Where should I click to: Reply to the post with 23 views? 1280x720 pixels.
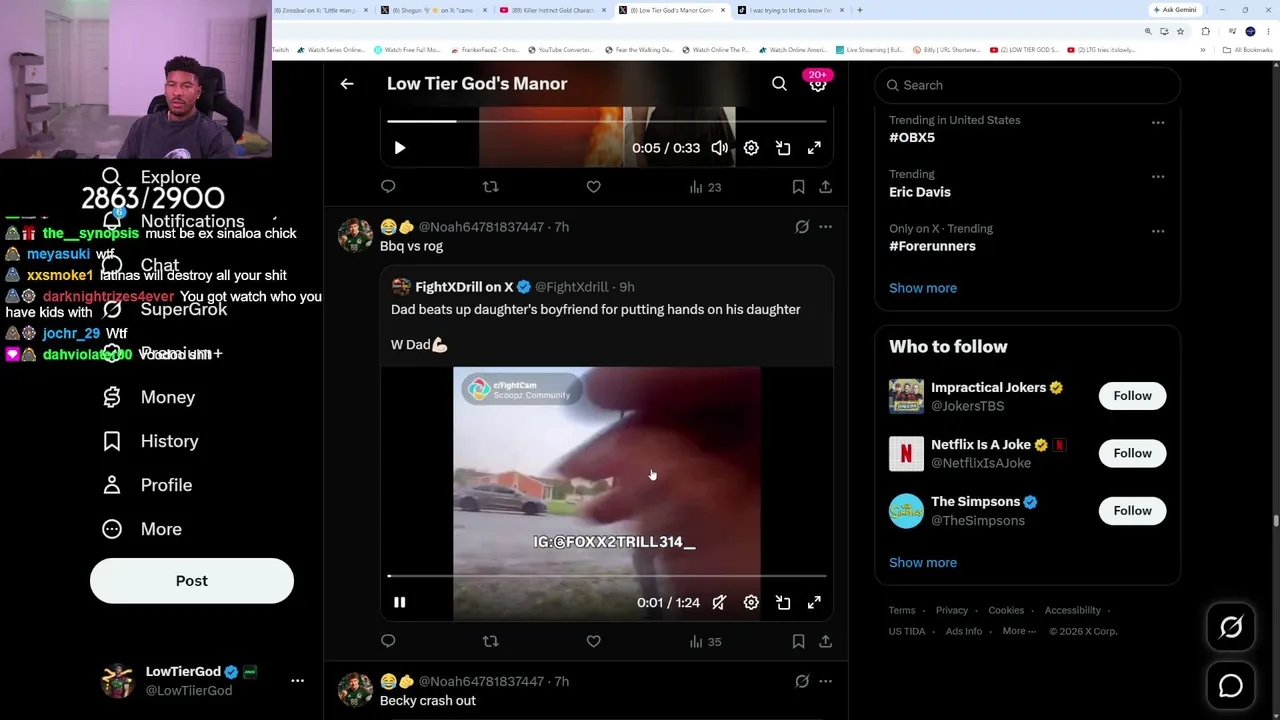pos(388,187)
